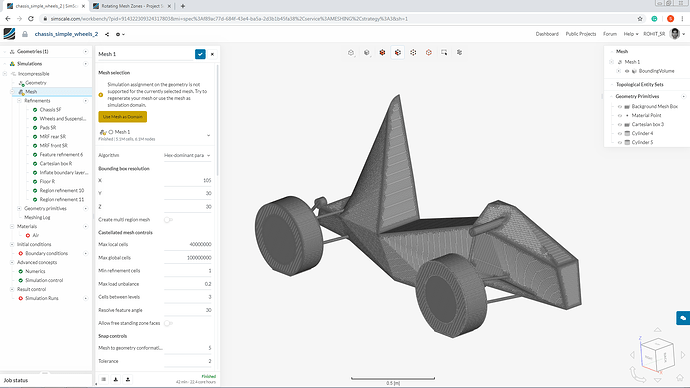Reload the browser page
The height and width of the screenshot is (388, 690).
point(31,19)
